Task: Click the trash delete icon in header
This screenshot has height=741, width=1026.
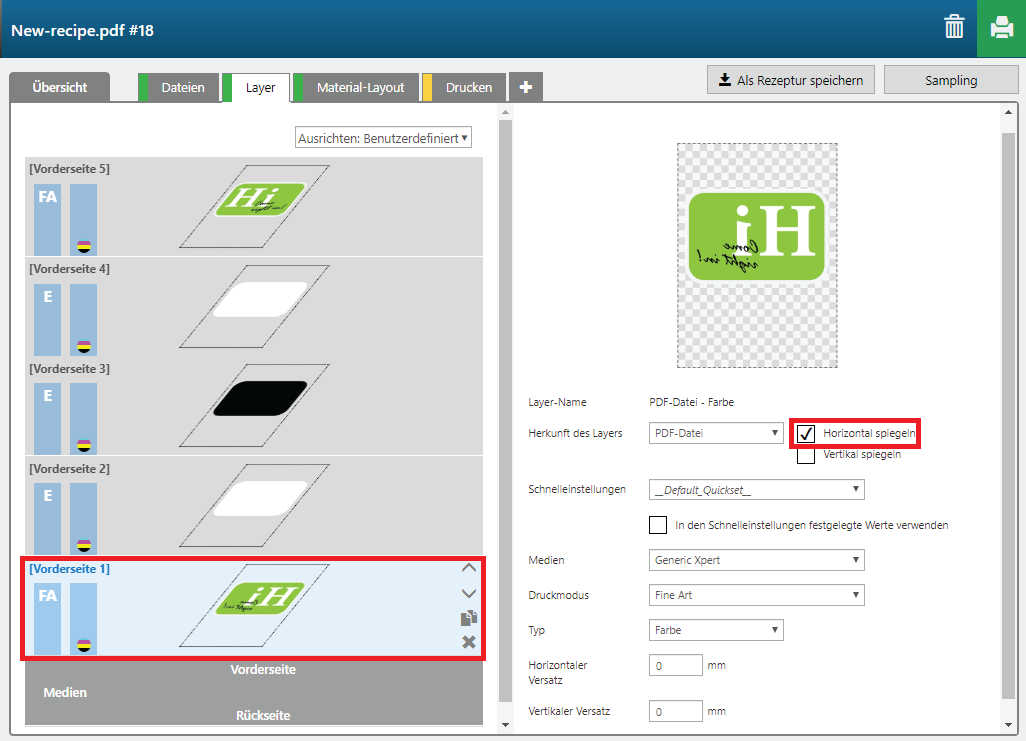Action: point(954,28)
